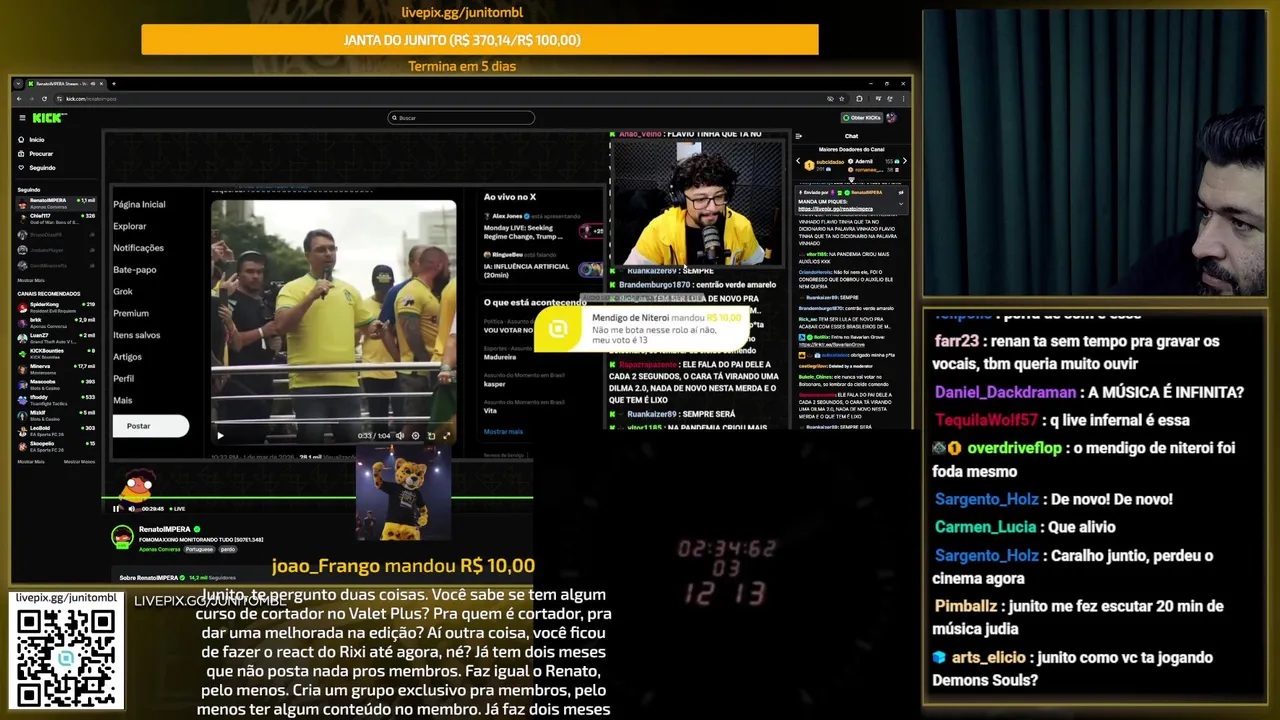Open the browser extensions puzzle icon
This screenshot has width=1280, height=720.
(x=859, y=99)
